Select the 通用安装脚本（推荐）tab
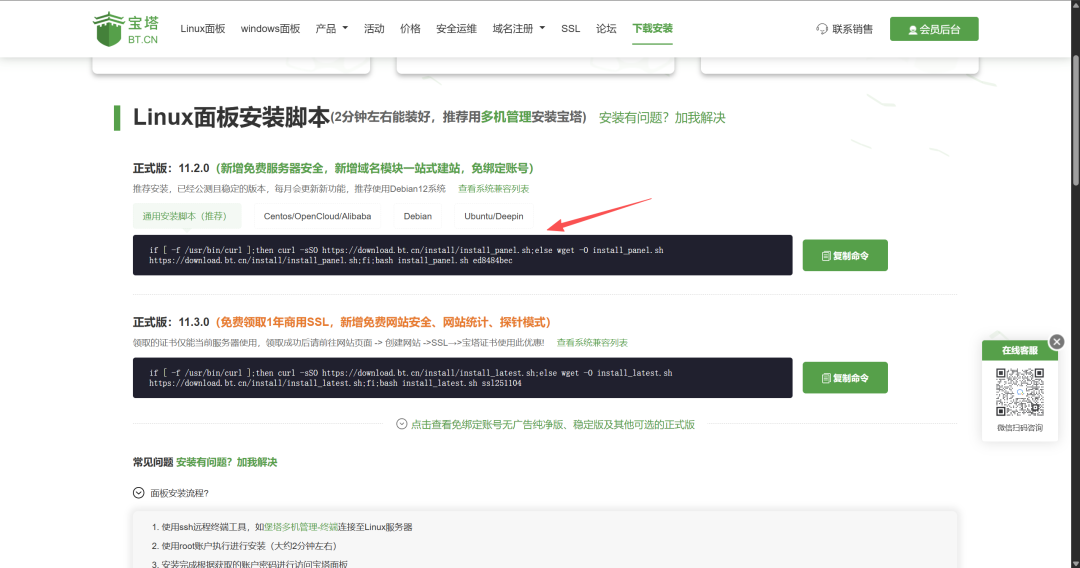The height and width of the screenshot is (568, 1080). point(187,216)
